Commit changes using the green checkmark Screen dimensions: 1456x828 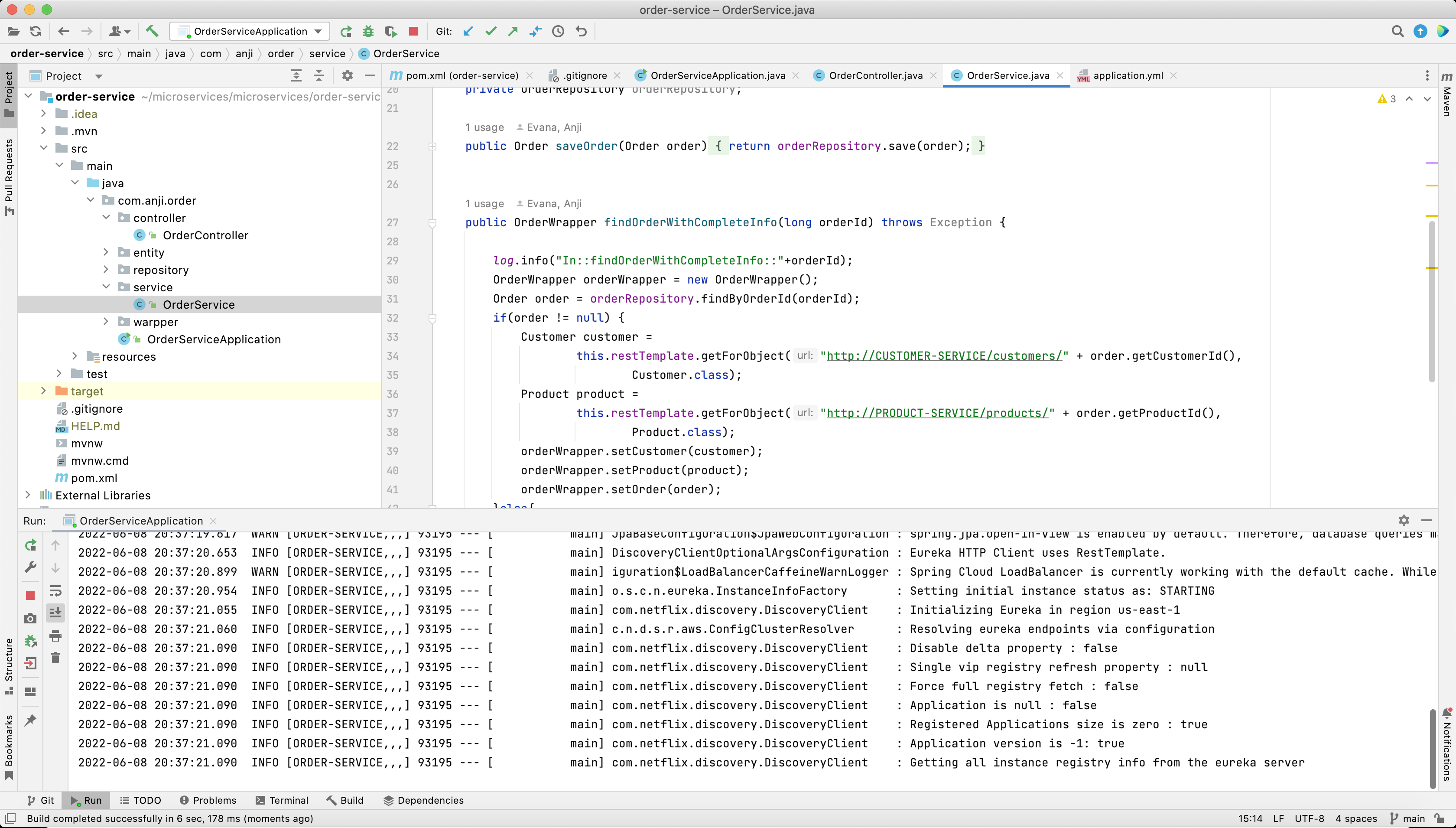tap(491, 31)
